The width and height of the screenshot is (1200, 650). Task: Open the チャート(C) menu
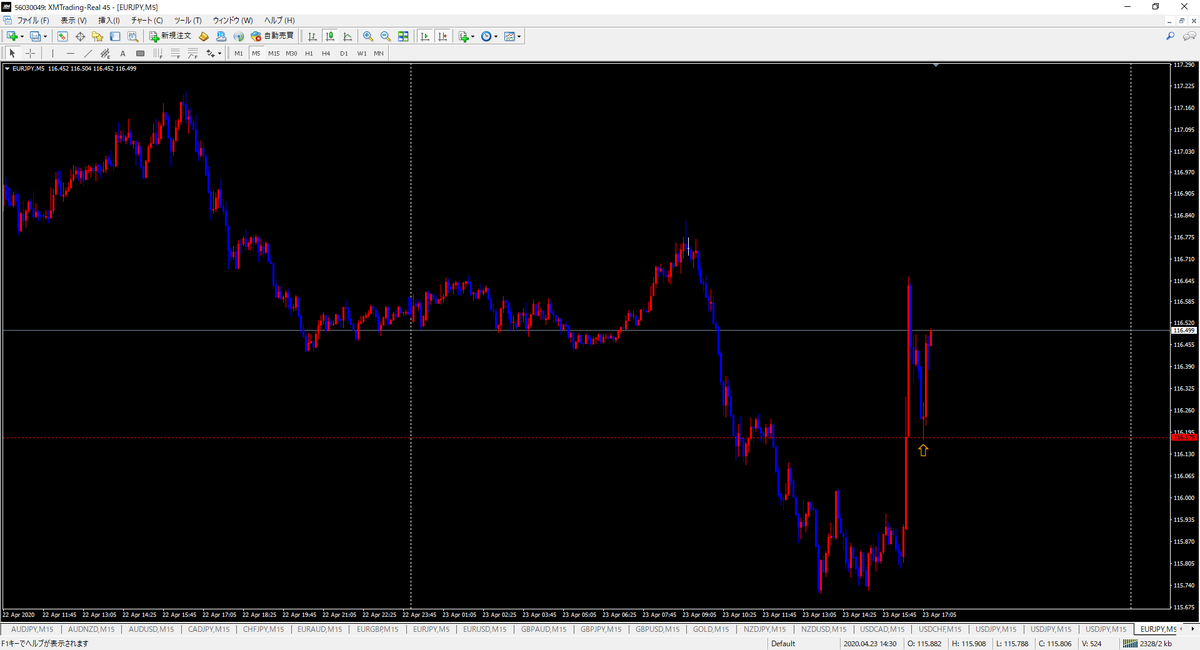click(147, 20)
